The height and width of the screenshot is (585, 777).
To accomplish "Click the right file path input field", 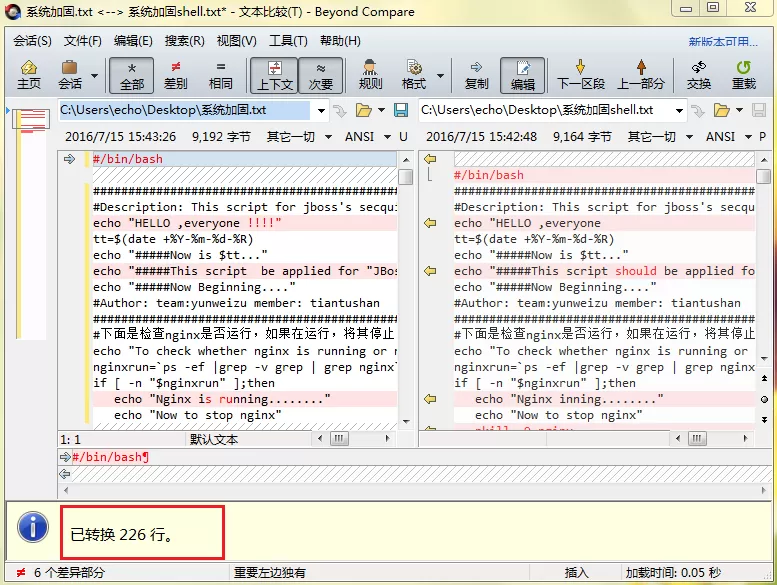I will (545, 110).
